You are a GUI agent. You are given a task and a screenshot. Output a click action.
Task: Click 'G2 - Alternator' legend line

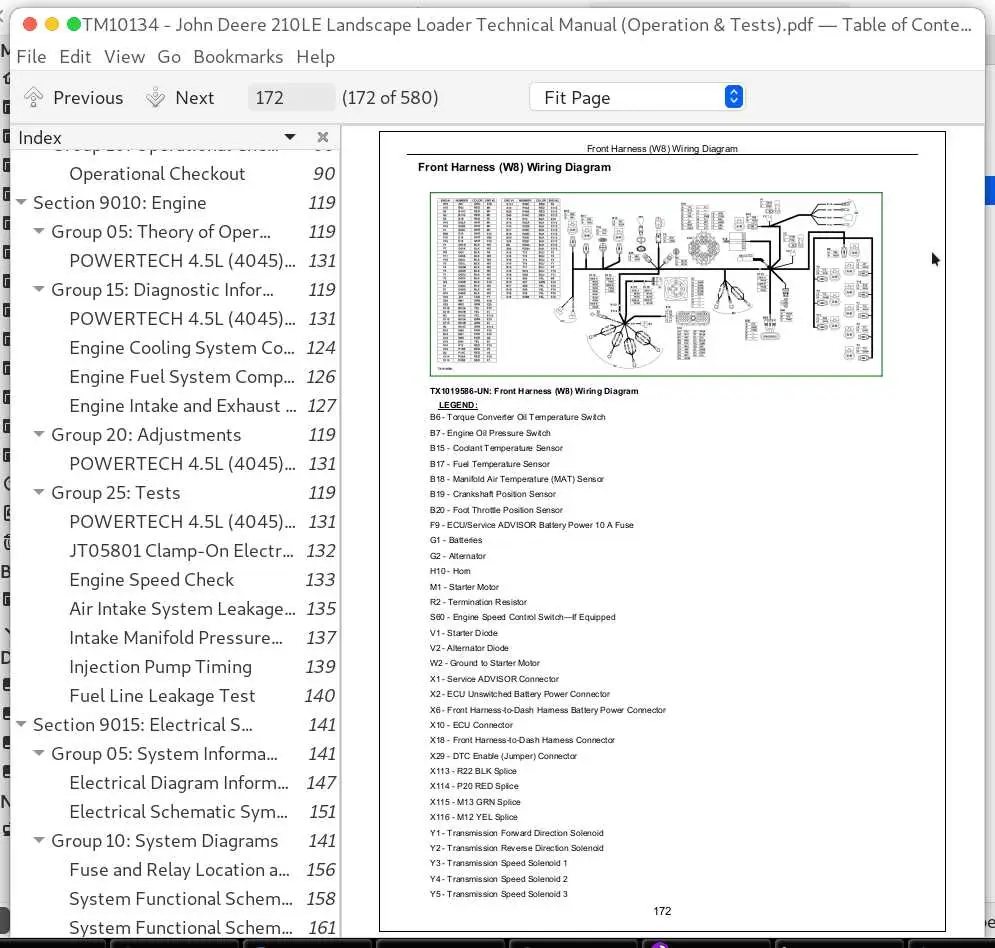458,556
